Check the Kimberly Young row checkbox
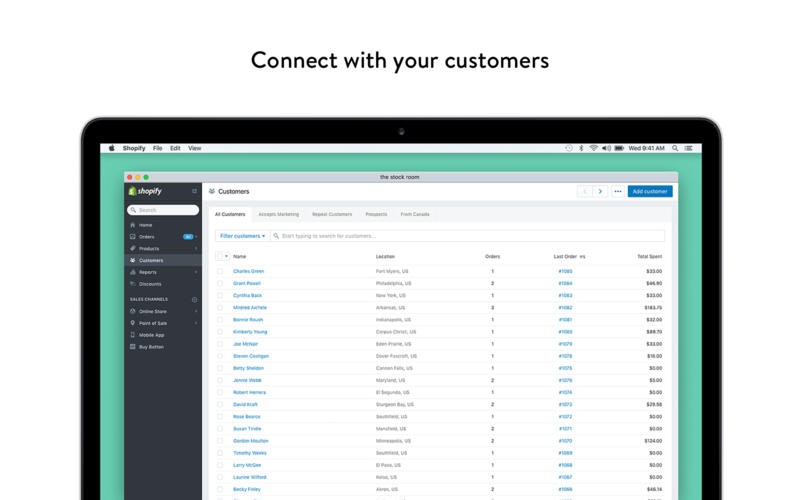800x500 pixels. tap(220, 332)
